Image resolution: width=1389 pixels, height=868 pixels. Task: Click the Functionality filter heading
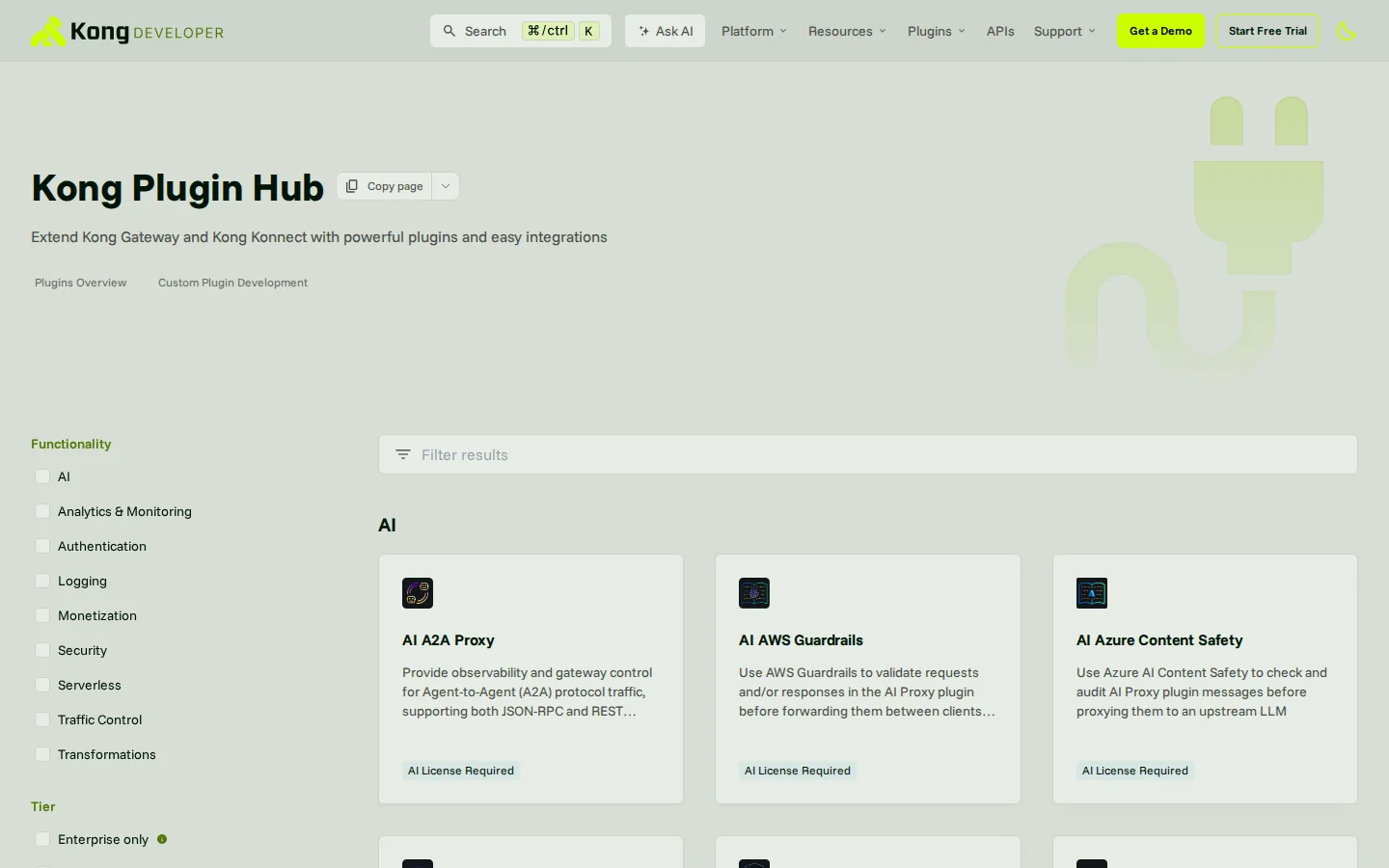[x=71, y=444]
